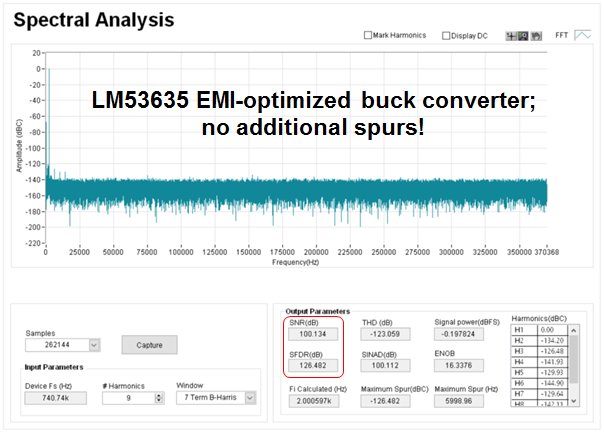Click the Device Fs input field
Screen dimensions: 604x433
(x=54, y=398)
